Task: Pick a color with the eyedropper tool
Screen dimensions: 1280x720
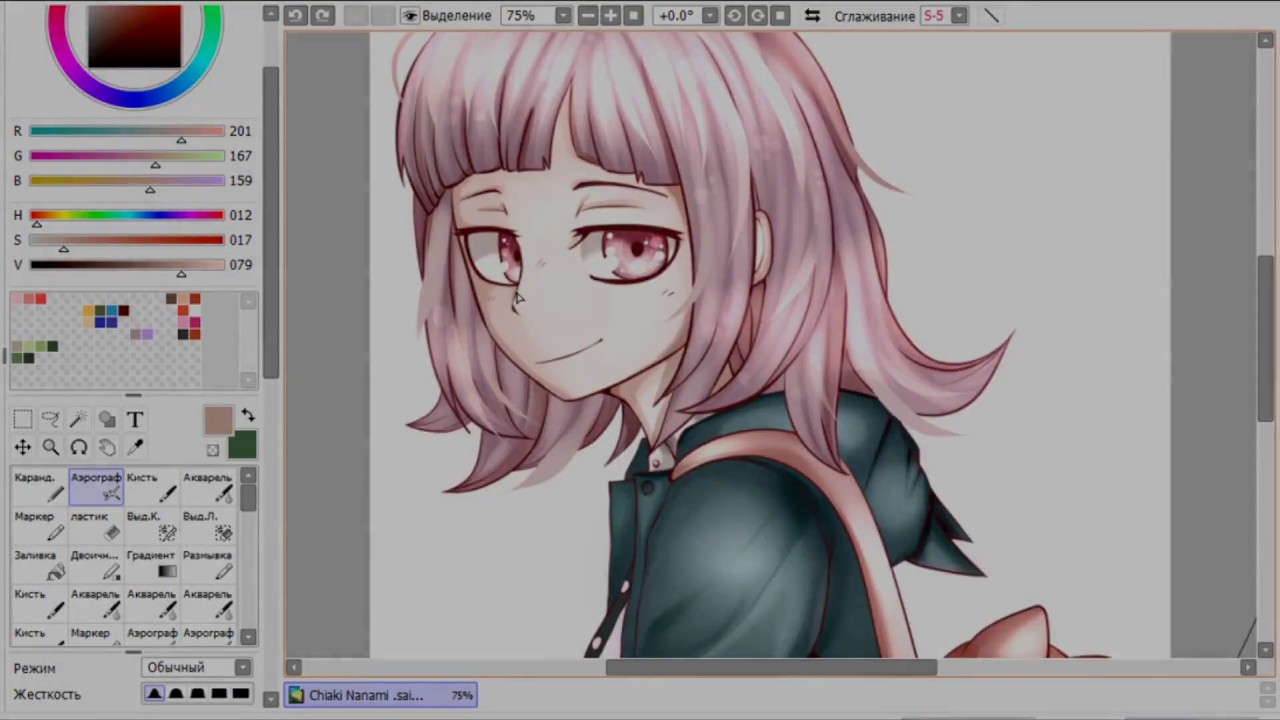Action: (x=135, y=447)
